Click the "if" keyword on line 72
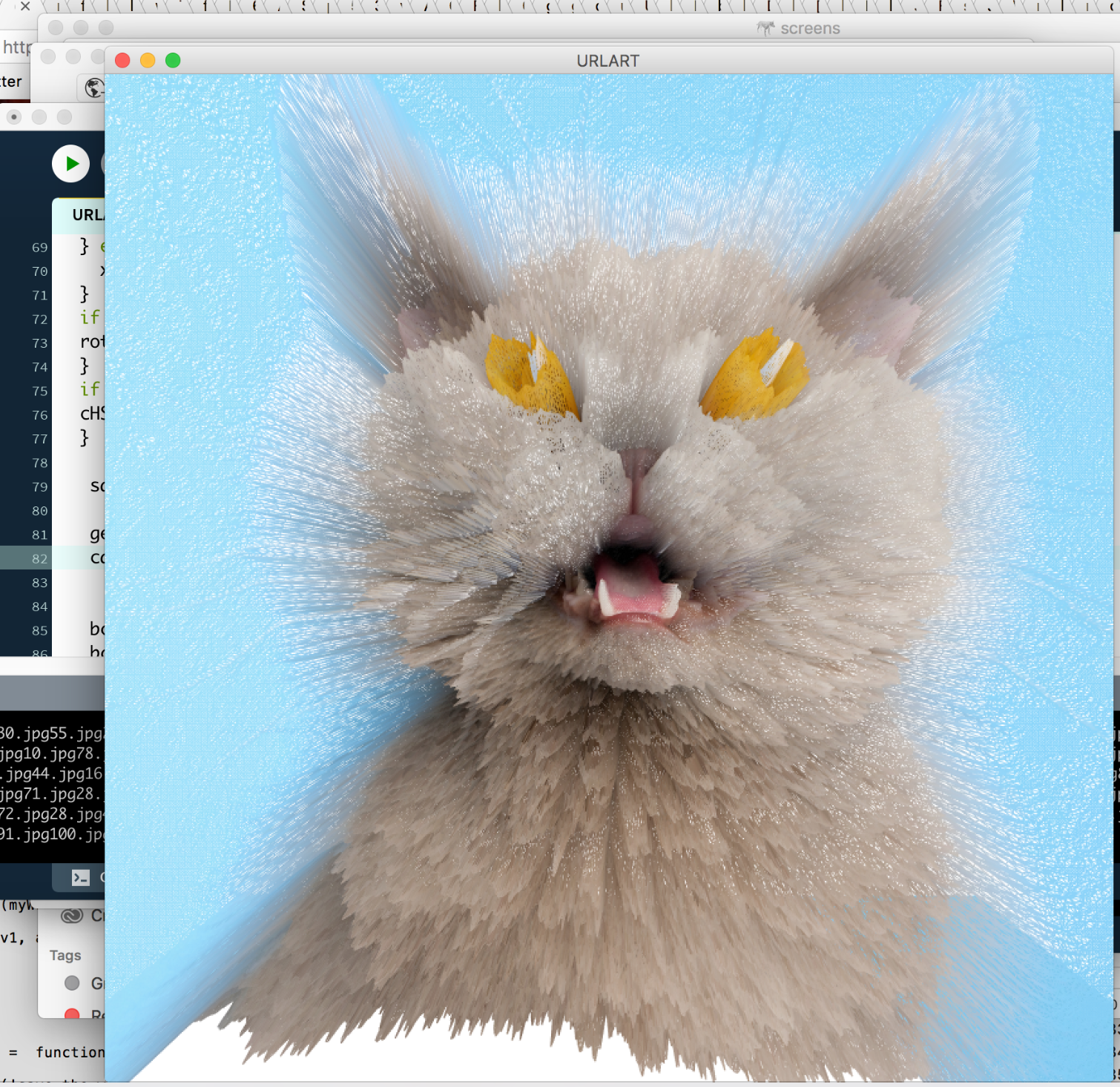 point(90,318)
